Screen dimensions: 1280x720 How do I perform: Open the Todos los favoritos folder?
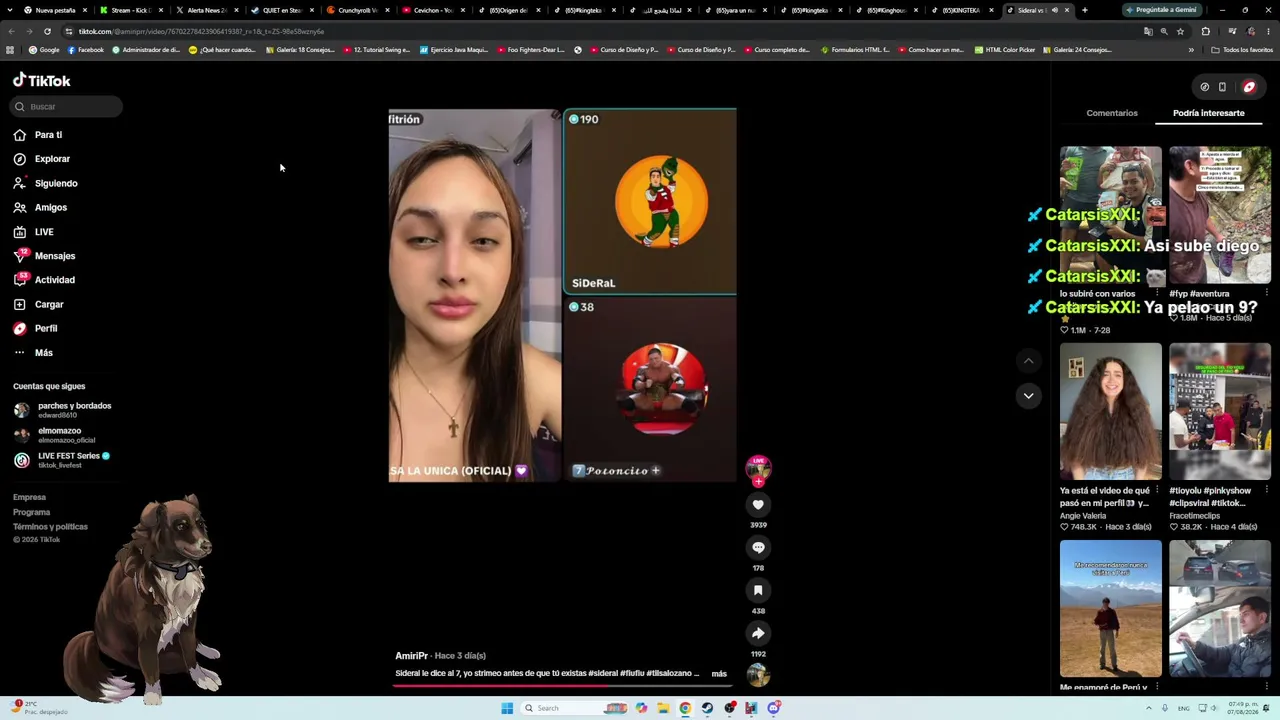coord(1241,50)
